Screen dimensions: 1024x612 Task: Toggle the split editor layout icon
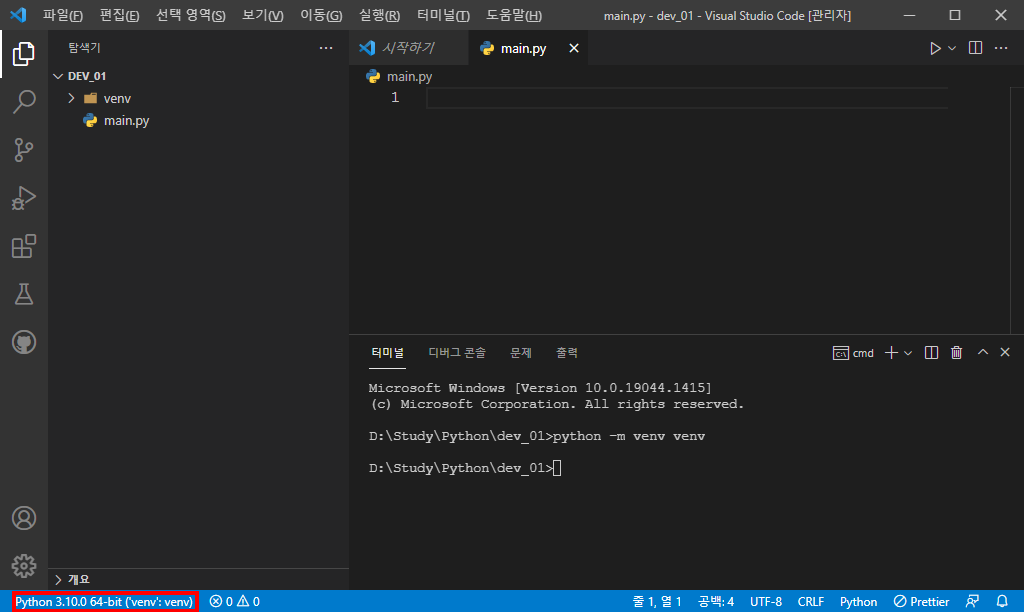tap(975, 47)
